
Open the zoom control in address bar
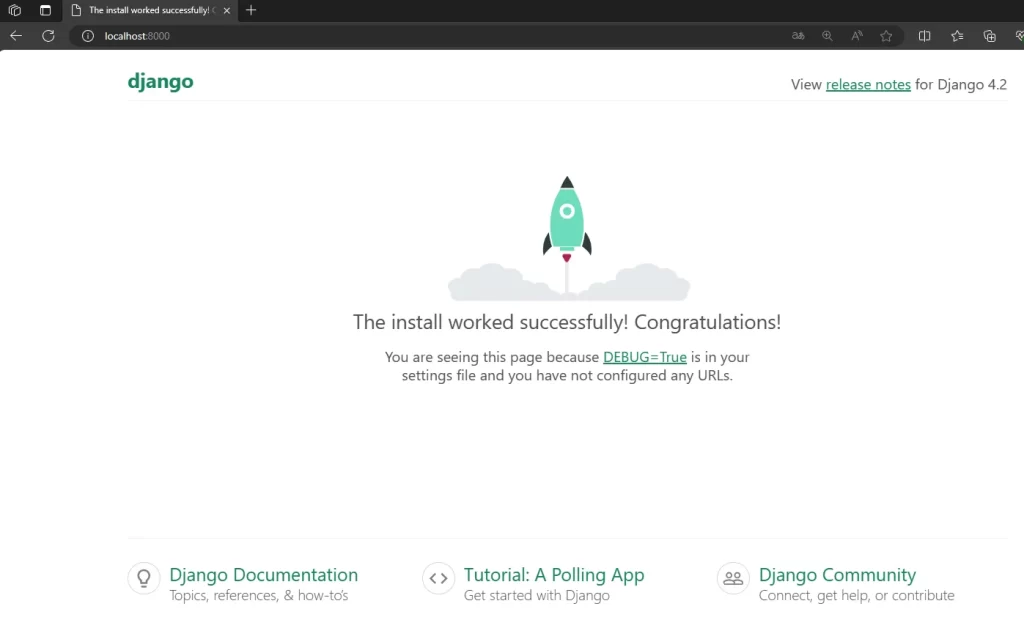(827, 36)
